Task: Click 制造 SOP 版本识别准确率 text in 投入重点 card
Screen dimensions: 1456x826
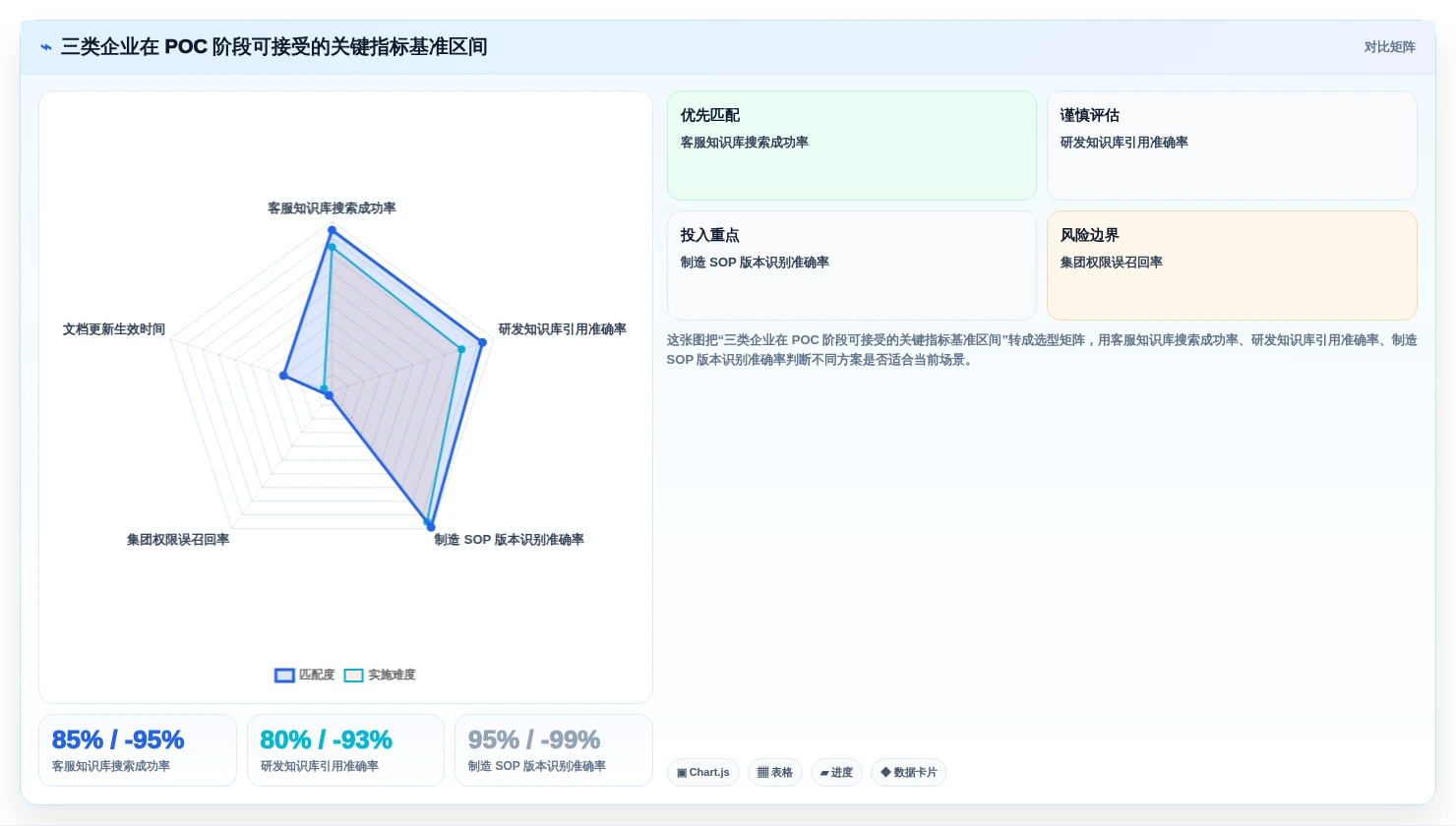Action: (x=755, y=263)
